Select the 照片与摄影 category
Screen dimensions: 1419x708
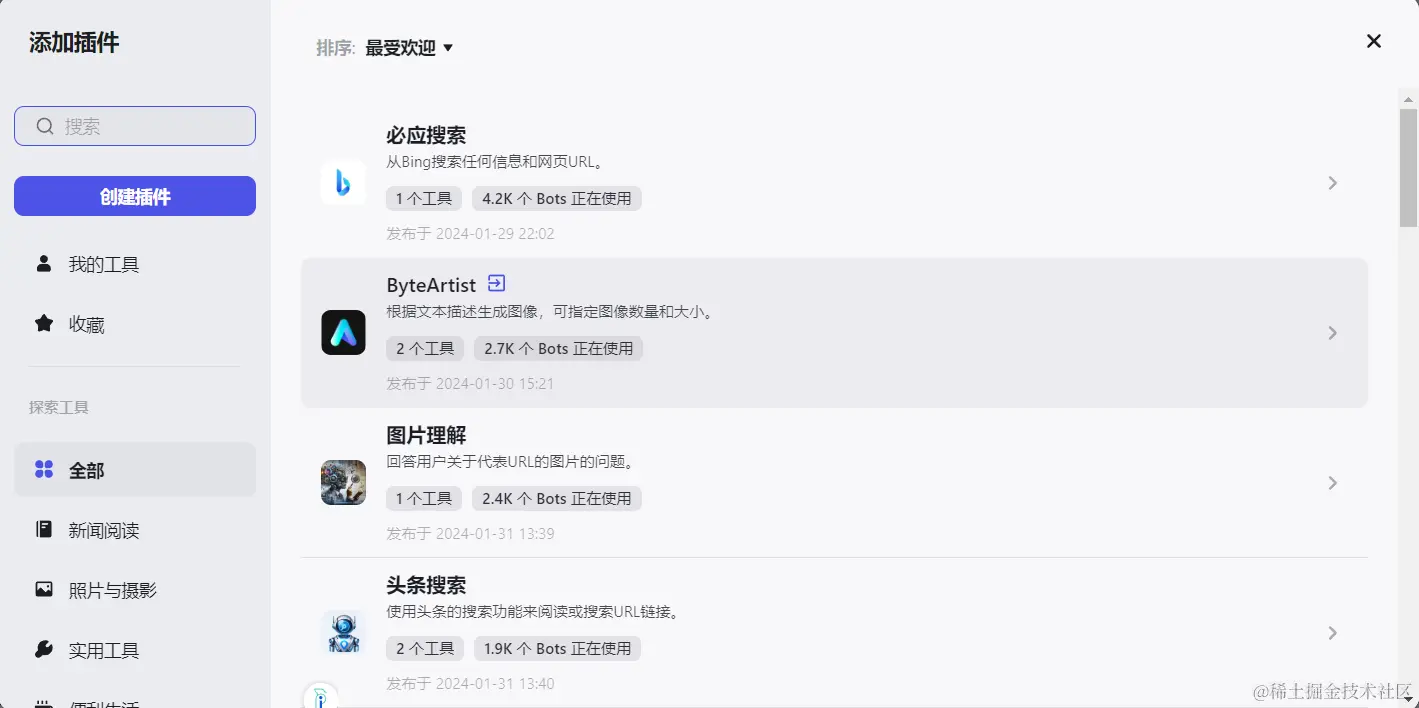tap(112, 590)
